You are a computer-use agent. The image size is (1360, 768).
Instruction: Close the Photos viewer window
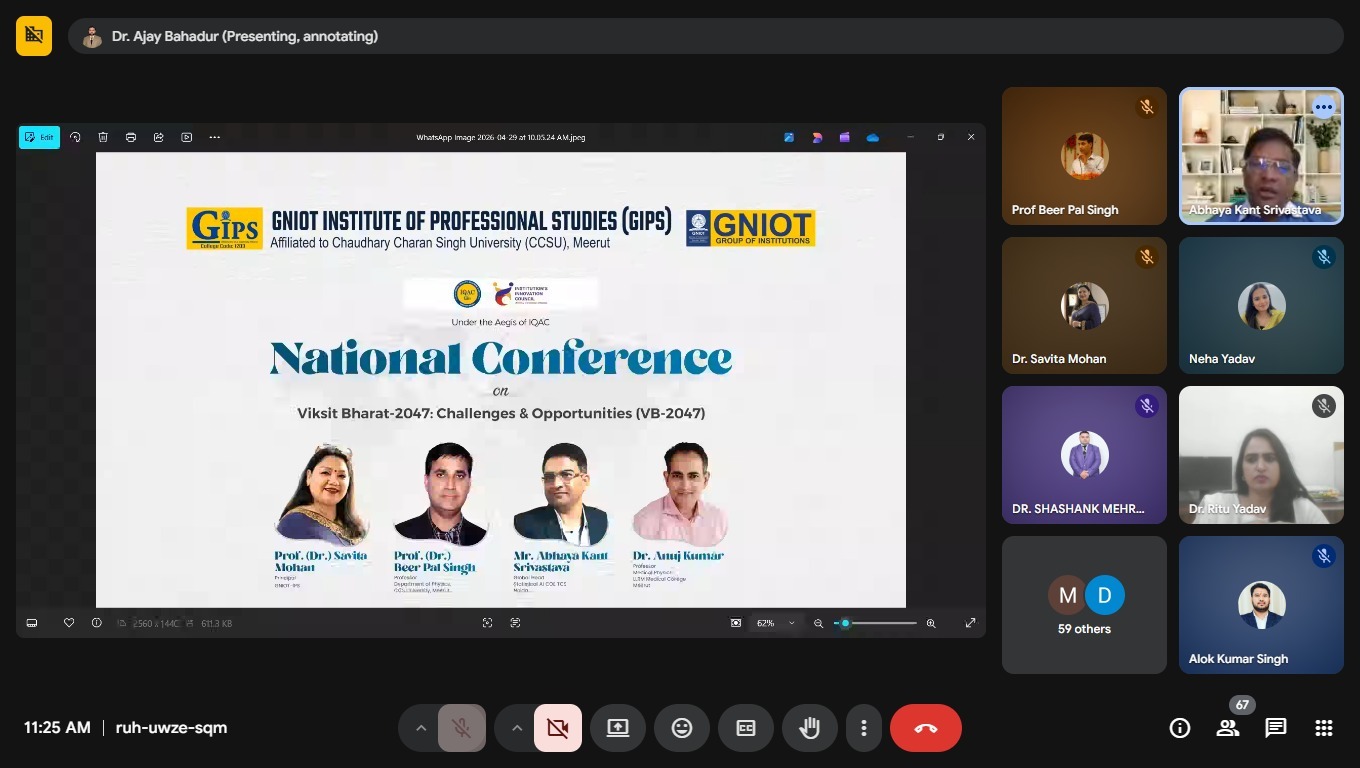point(970,137)
